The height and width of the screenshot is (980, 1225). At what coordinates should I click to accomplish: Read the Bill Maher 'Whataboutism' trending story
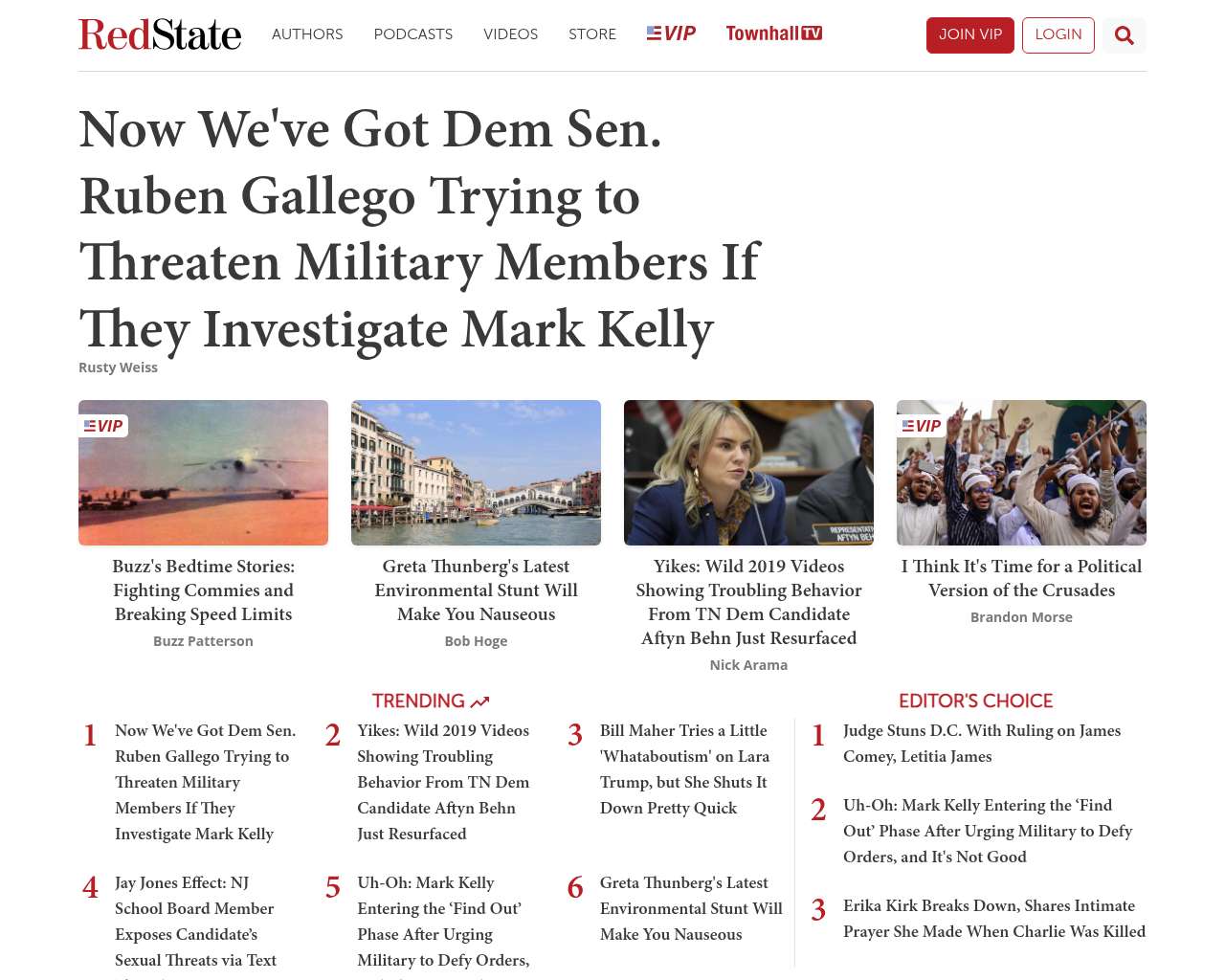pyautogui.click(x=684, y=768)
